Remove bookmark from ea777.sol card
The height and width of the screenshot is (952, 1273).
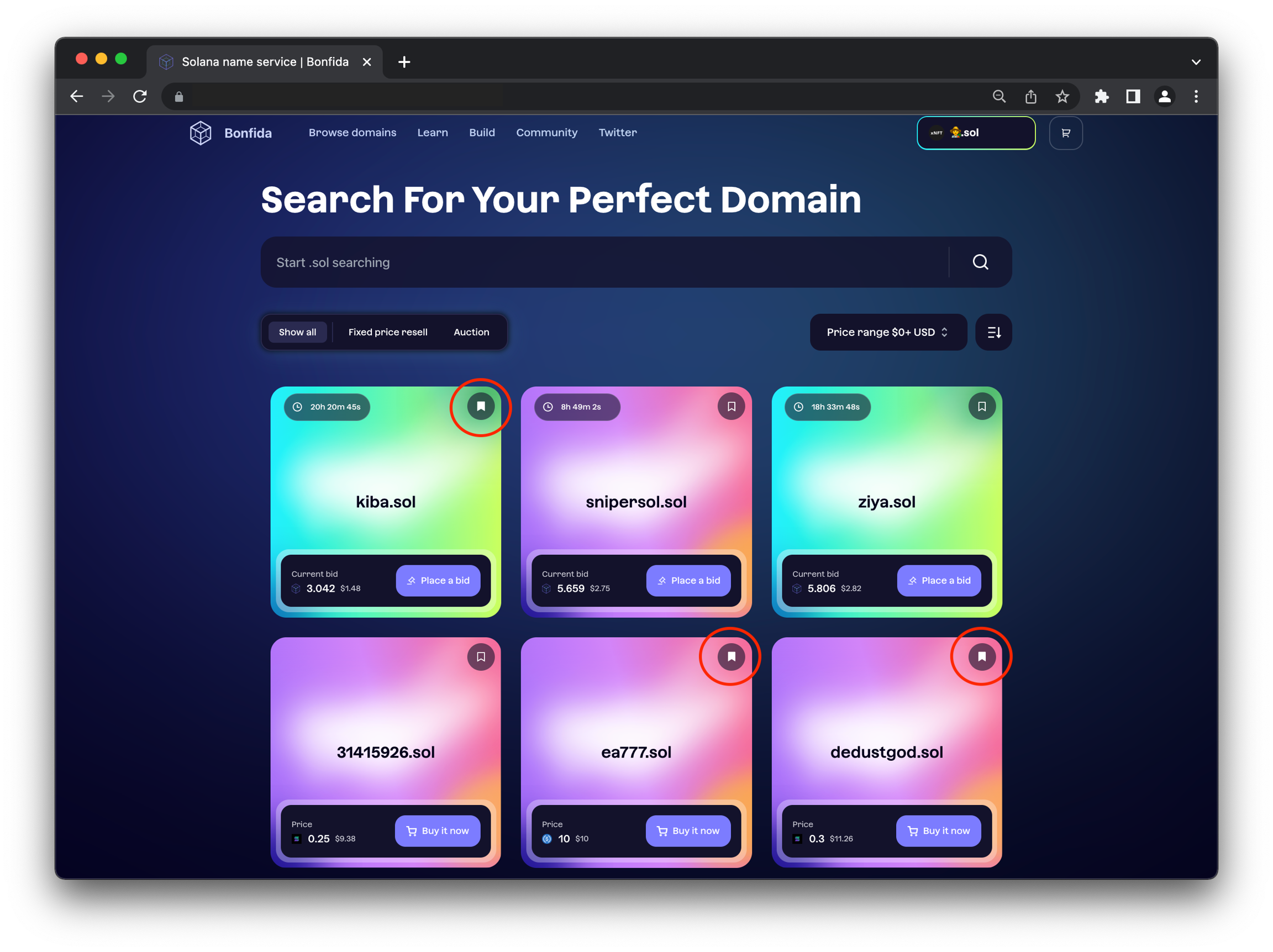point(731,656)
